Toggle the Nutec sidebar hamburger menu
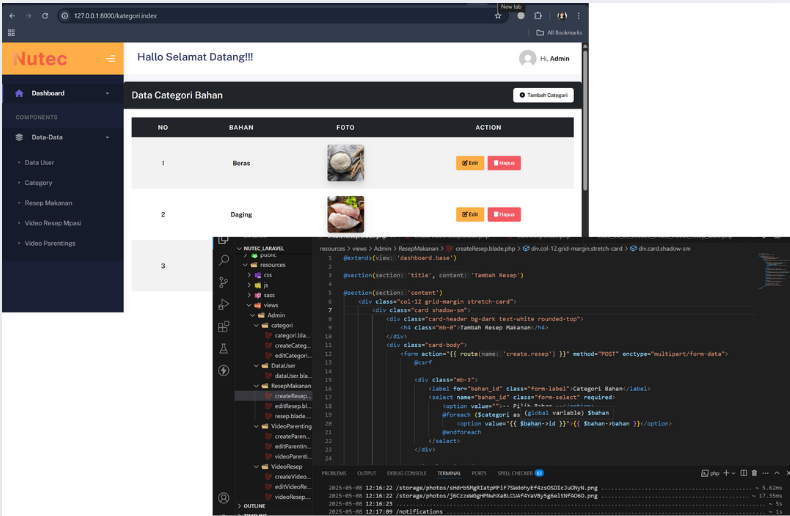 point(110,59)
